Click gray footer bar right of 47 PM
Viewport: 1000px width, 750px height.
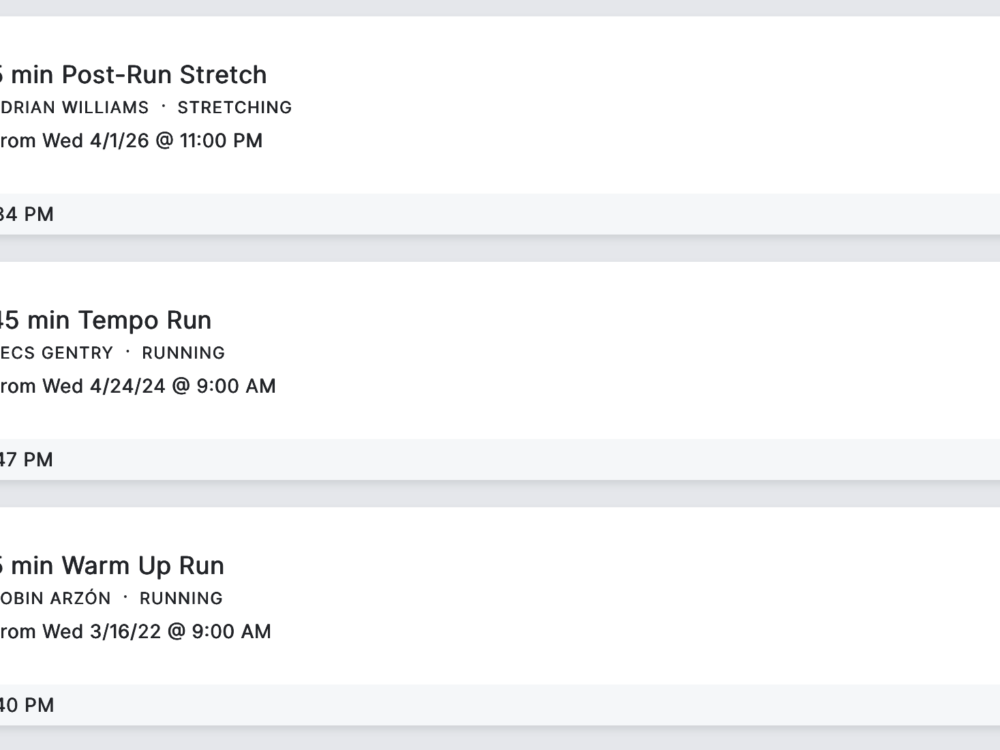coord(550,460)
